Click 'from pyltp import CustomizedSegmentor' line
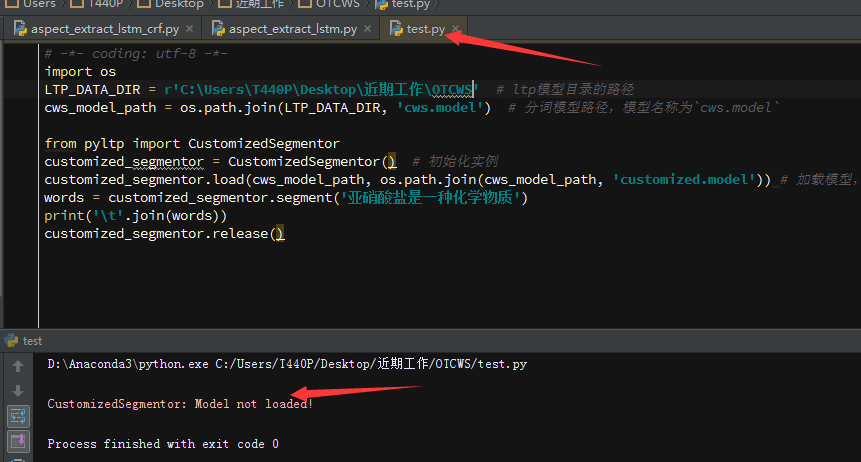861x462 pixels. [192, 143]
